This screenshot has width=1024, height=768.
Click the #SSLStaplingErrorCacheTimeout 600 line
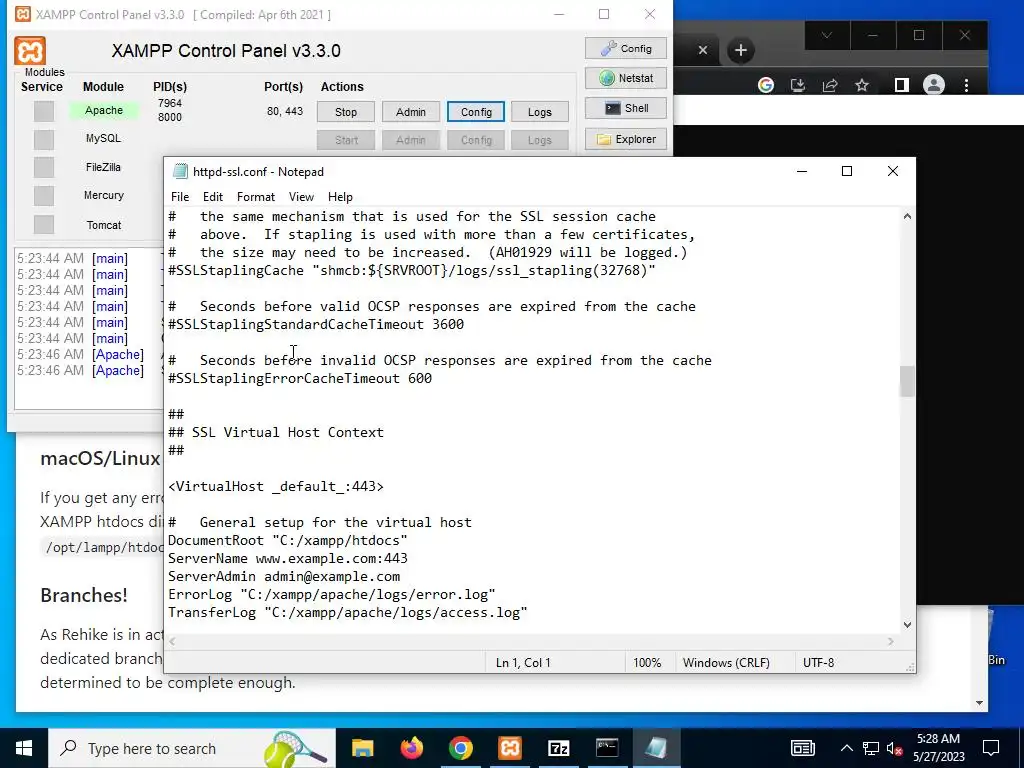click(300, 379)
